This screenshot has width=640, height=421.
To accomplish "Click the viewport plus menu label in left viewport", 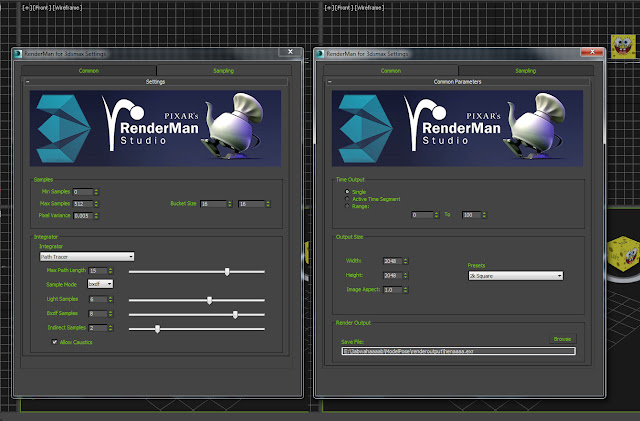I will point(27,7).
